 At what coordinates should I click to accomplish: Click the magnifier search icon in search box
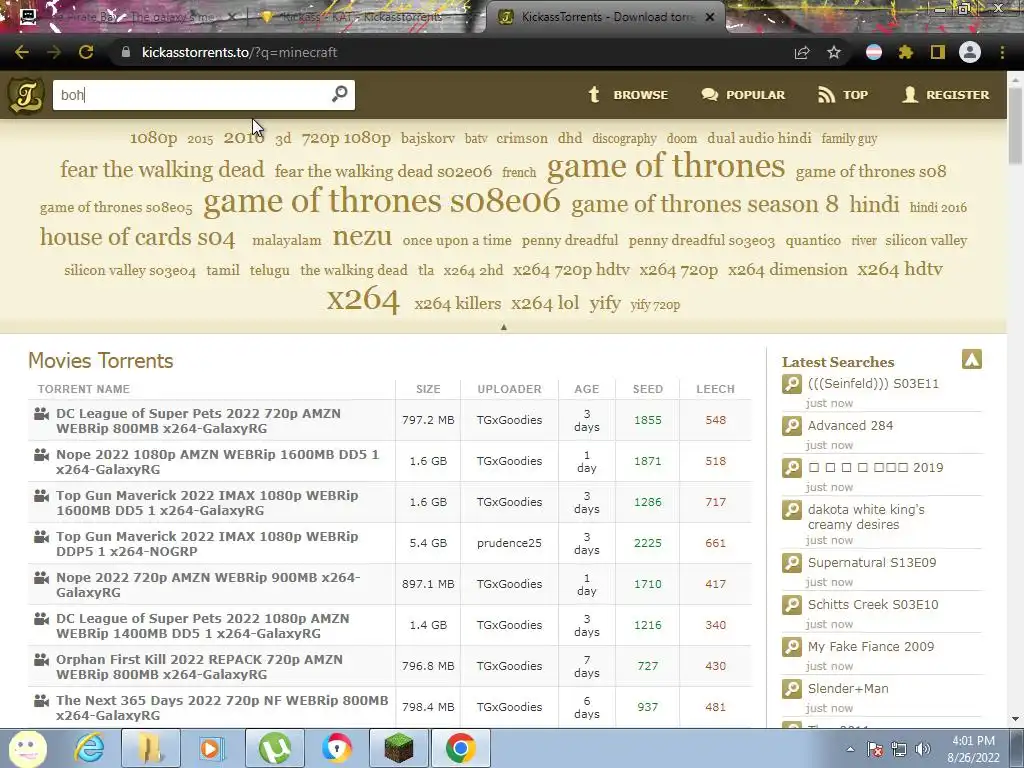[x=339, y=95]
